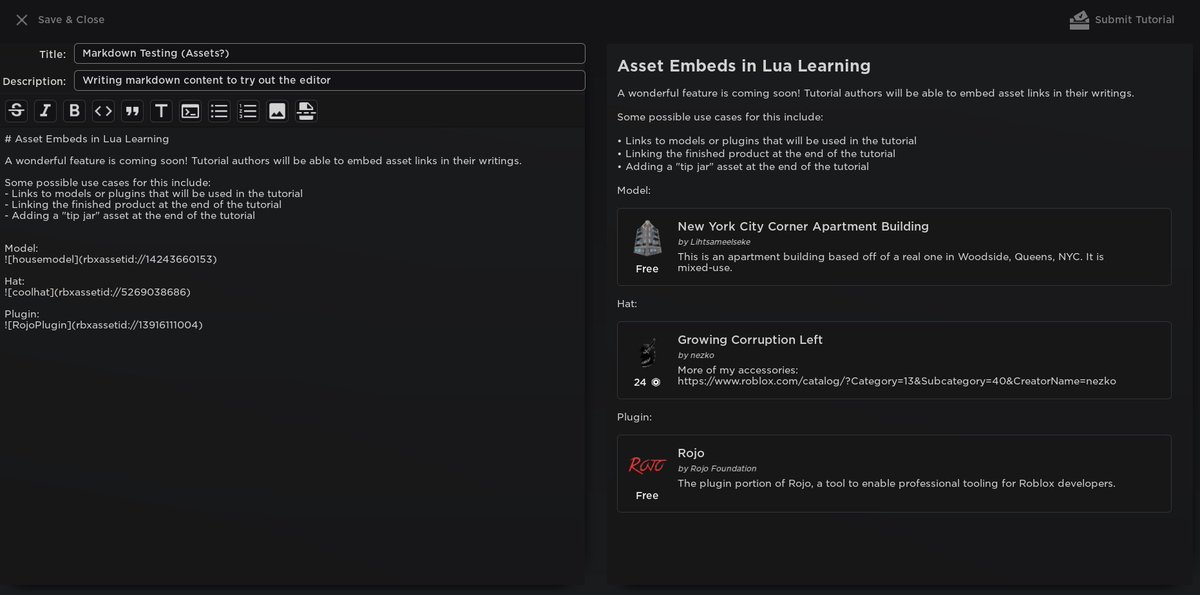Apply strikethrough formatting
This screenshot has width=1200, height=595.
[16, 111]
